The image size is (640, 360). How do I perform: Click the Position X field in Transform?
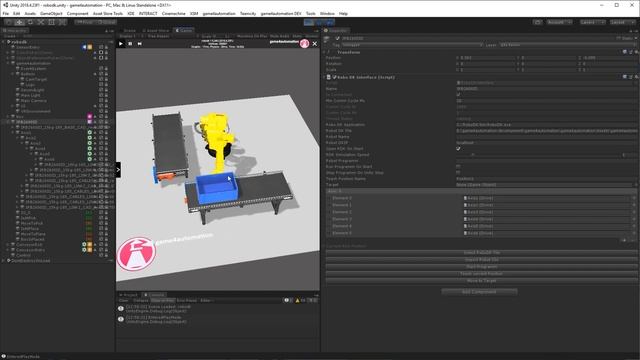(487, 58)
